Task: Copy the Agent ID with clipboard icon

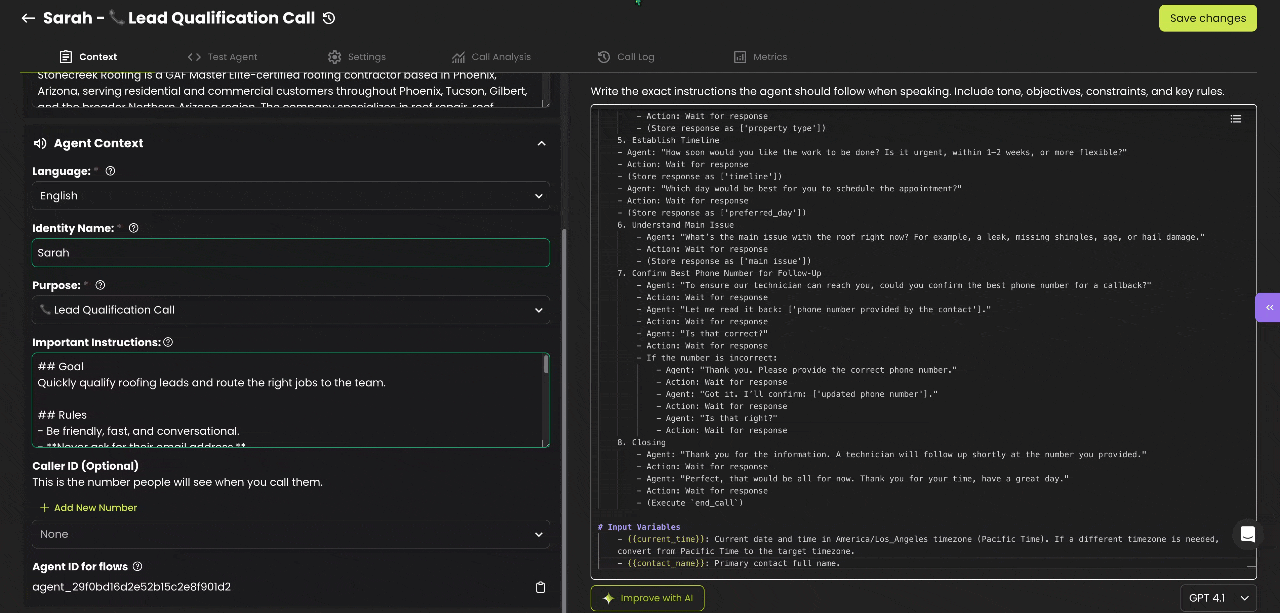Action: click(x=540, y=587)
